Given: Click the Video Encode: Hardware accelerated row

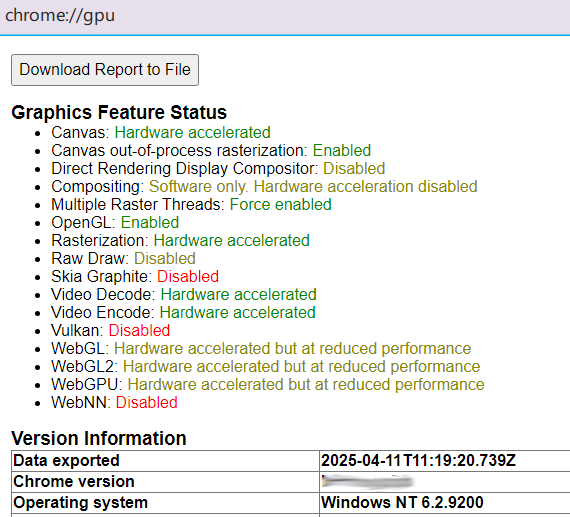Looking at the screenshot, I should [x=183, y=312].
